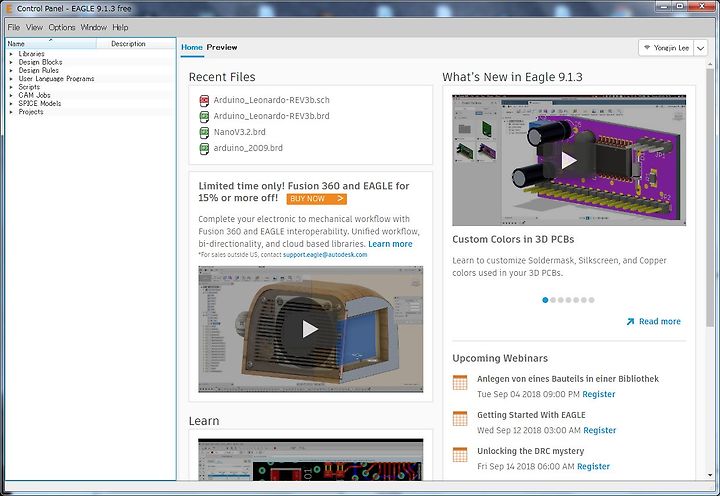Switch to the Preview tab
Image resolution: width=720 pixels, height=496 pixels.
(x=222, y=47)
